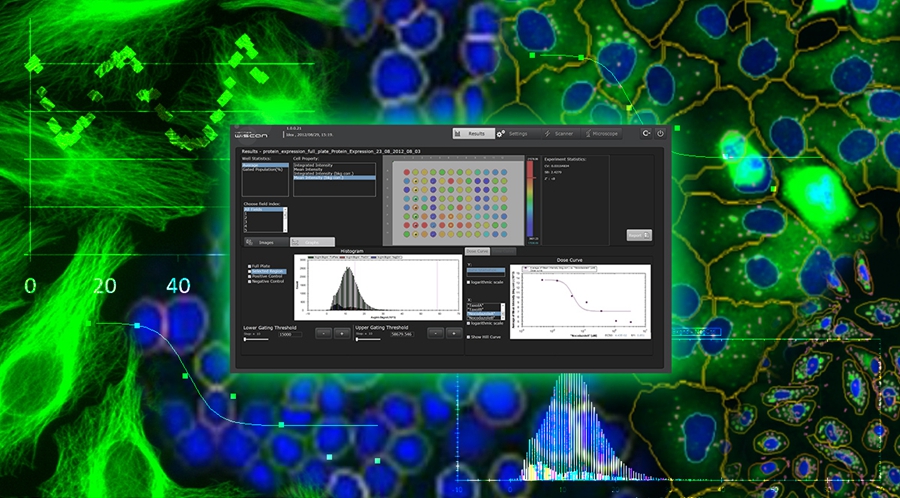900x498 pixels.
Task: Switch to the Scanner tab
Action: tap(559, 133)
